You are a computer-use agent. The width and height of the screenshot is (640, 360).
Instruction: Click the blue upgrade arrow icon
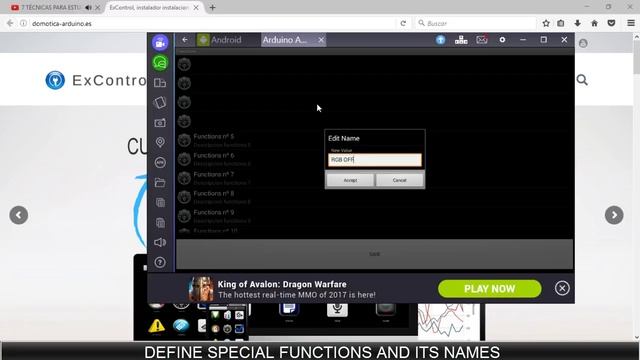[x=440, y=40]
